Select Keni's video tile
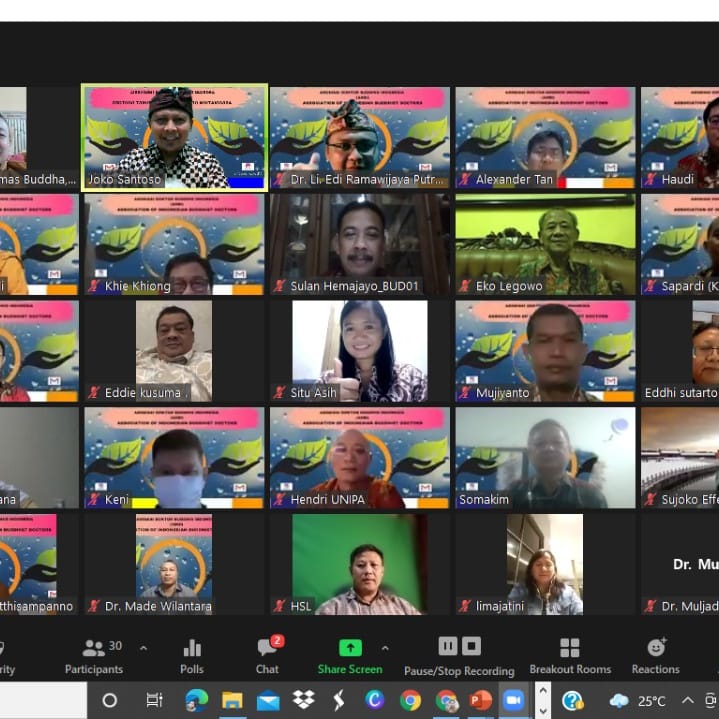Screen dimensions: 719x719 [174, 458]
